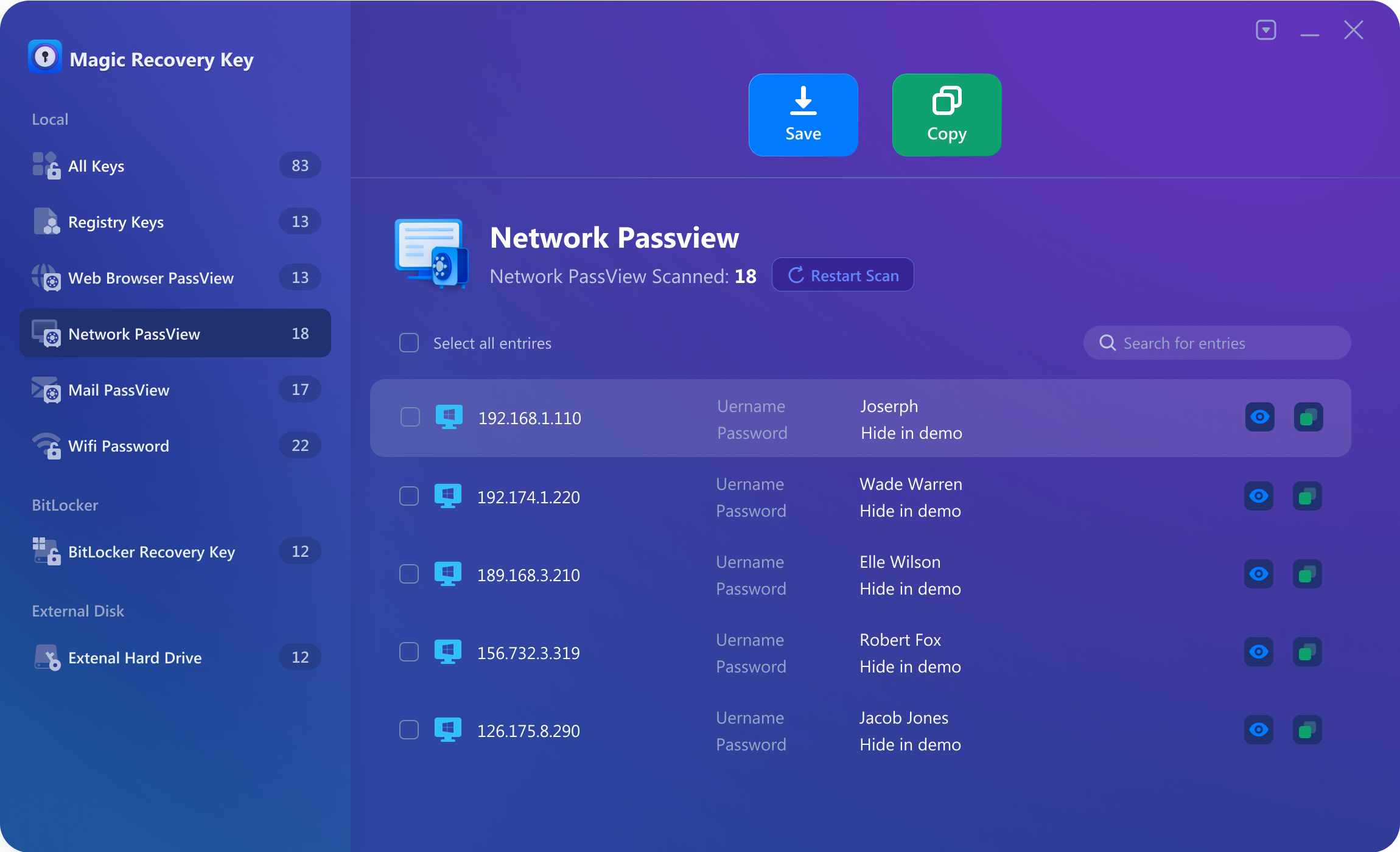Image resolution: width=1400 pixels, height=852 pixels.
Task: Select the Wifi Password icon
Action: tap(47, 446)
